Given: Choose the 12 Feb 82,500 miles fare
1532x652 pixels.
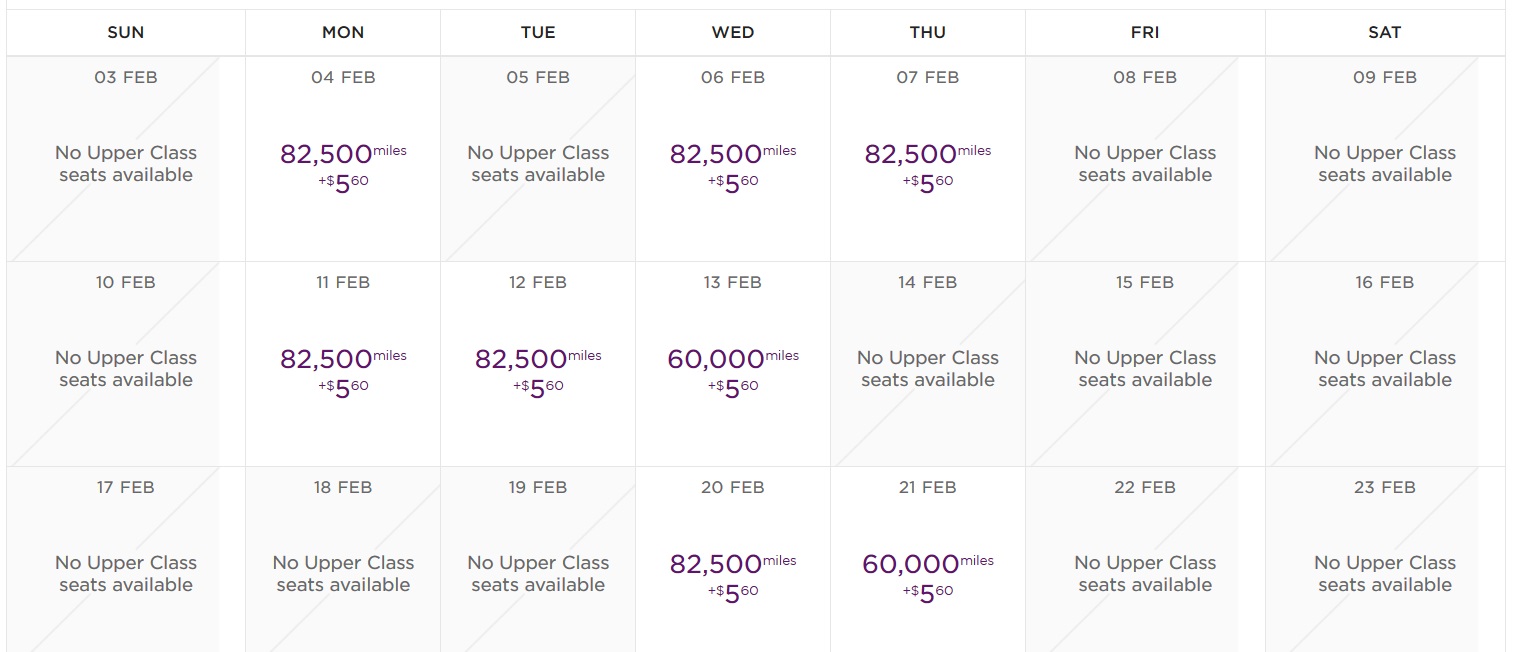Looking at the screenshot, I should point(538,372).
